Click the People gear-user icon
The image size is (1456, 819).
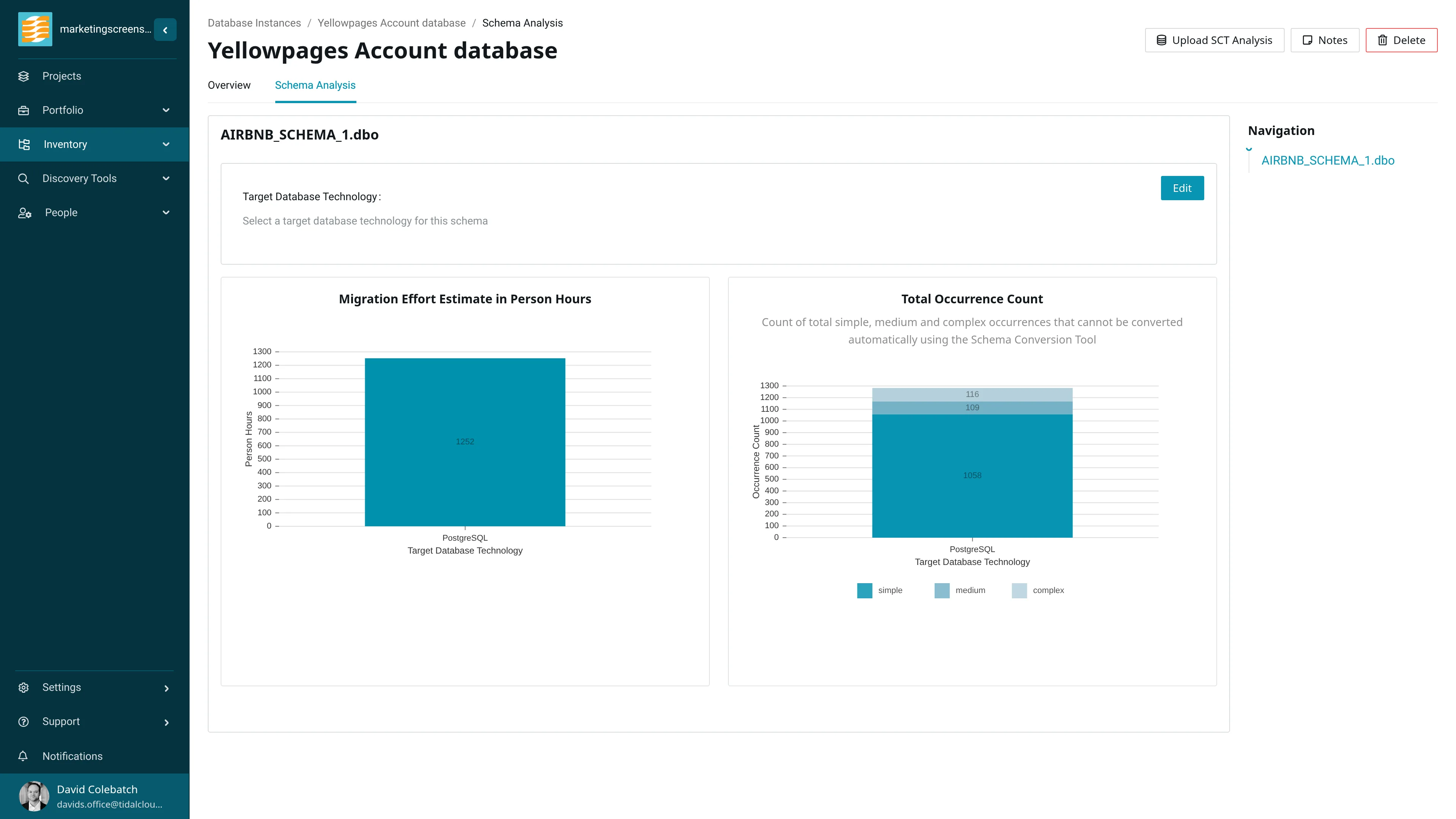pyautogui.click(x=24, y=213)
